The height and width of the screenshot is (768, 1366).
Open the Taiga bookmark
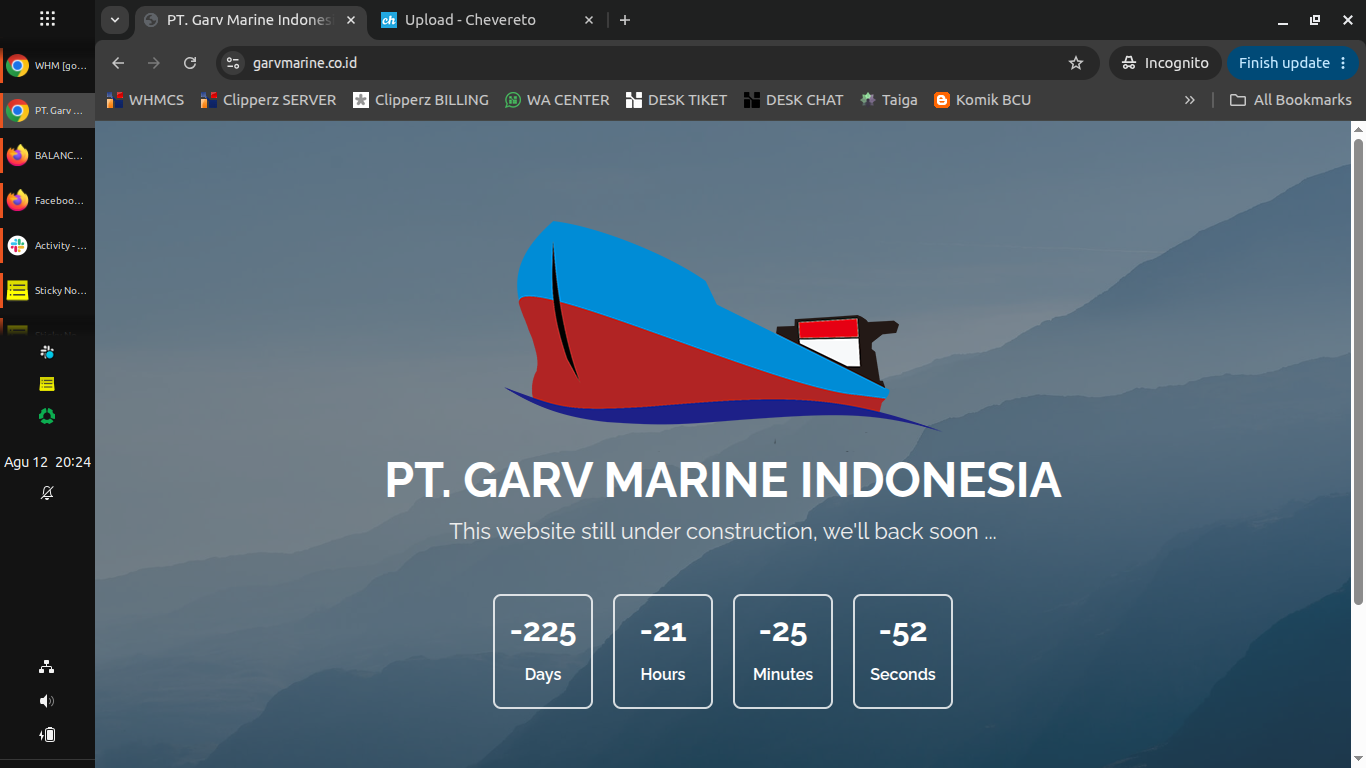click(888, 100)
